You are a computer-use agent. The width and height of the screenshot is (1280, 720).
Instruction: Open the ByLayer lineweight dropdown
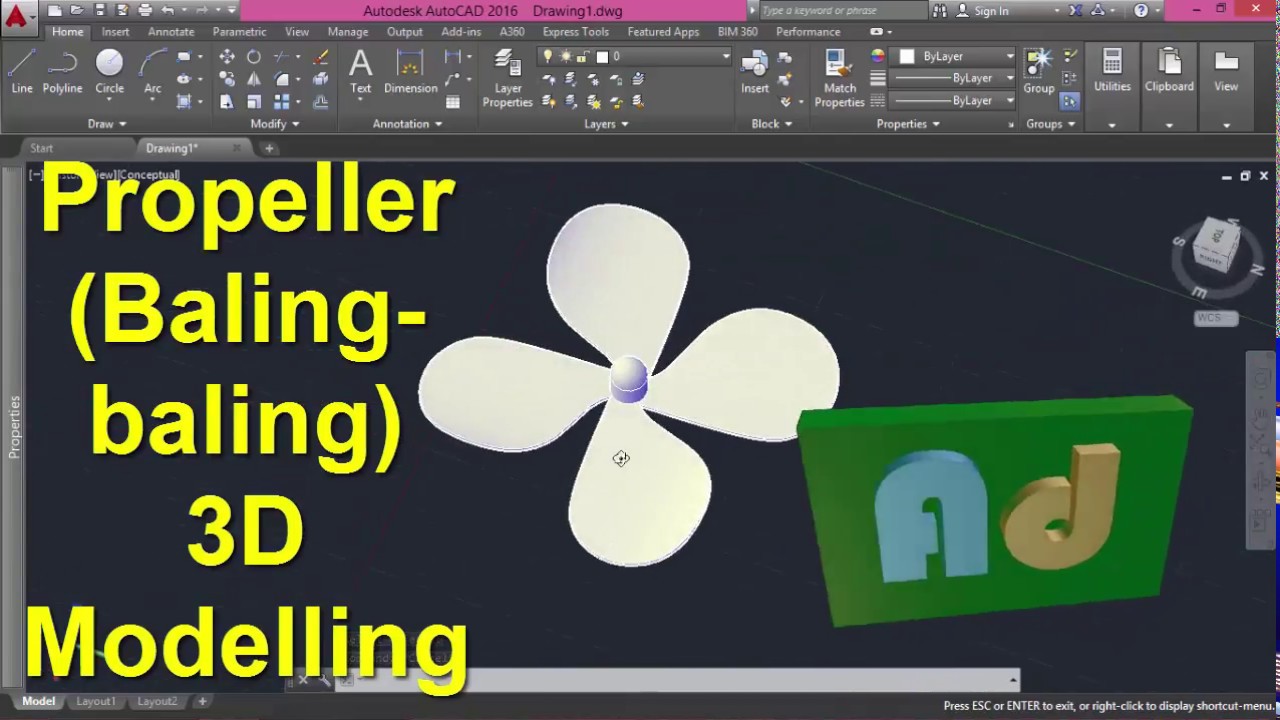click(x=952, y=78)
